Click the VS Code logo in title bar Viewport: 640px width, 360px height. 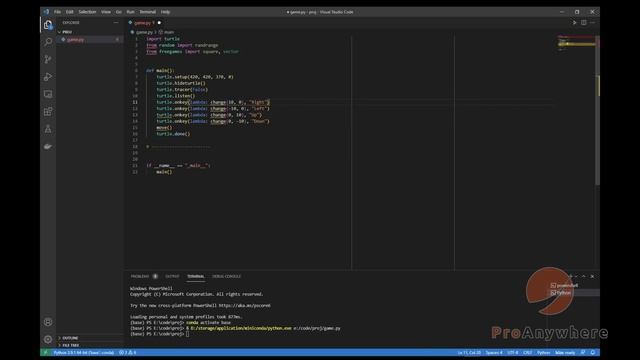[46, 12]
